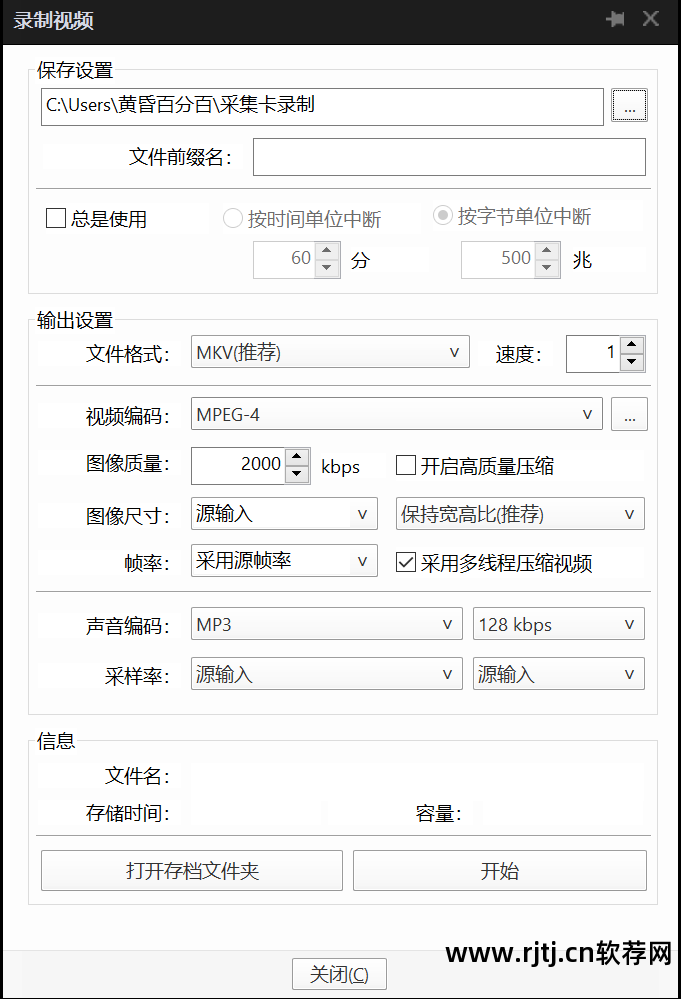Screen dimensions: 681x999
Task: Increase the 60 分 minutes value
Action: click(x=327, y=250)
